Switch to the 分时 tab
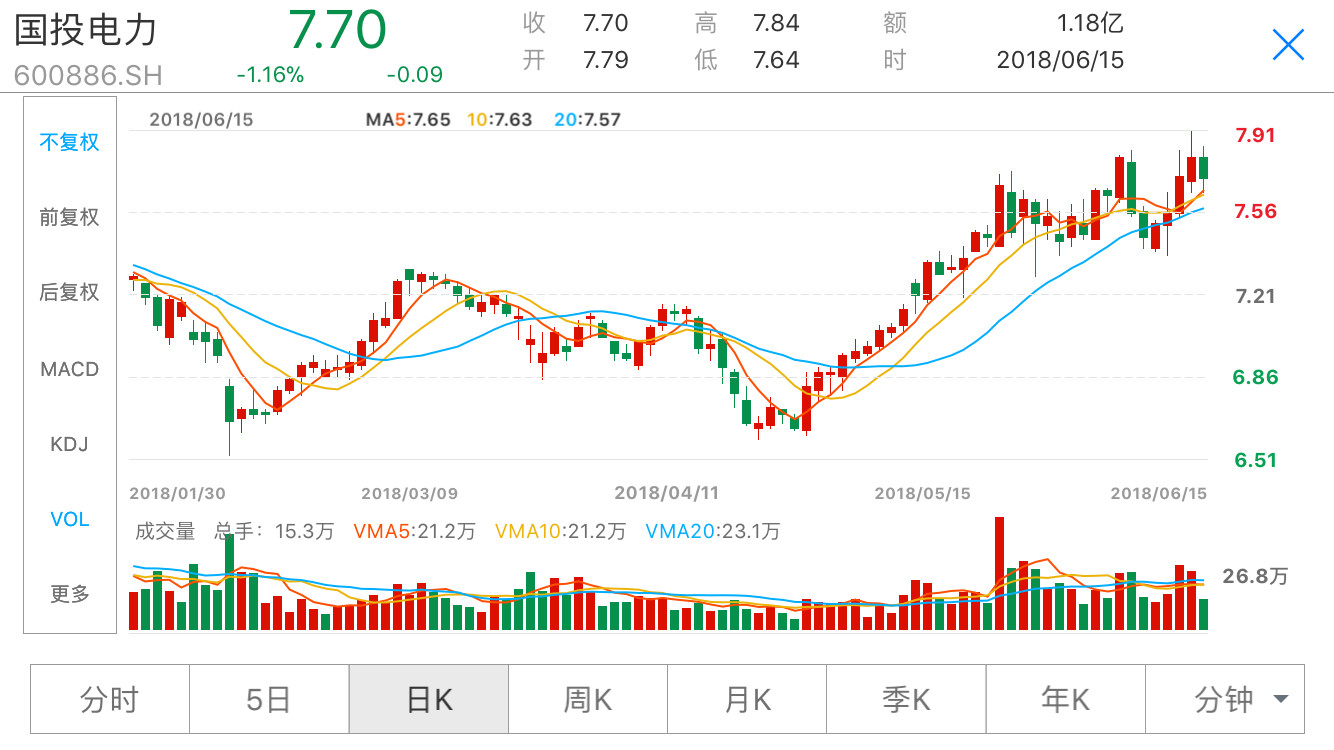The width and height of the screenshot is (1334, 750). coord(110,699)
